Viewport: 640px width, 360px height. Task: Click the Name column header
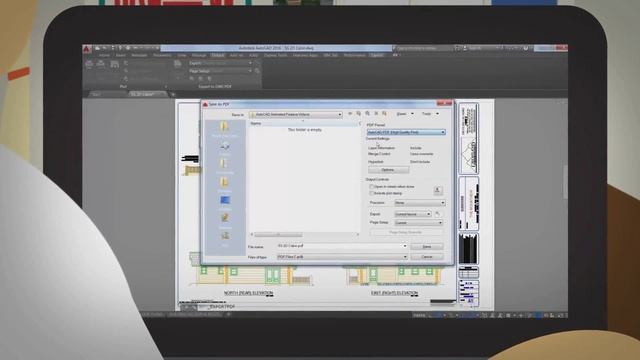[x=304, y=123]
